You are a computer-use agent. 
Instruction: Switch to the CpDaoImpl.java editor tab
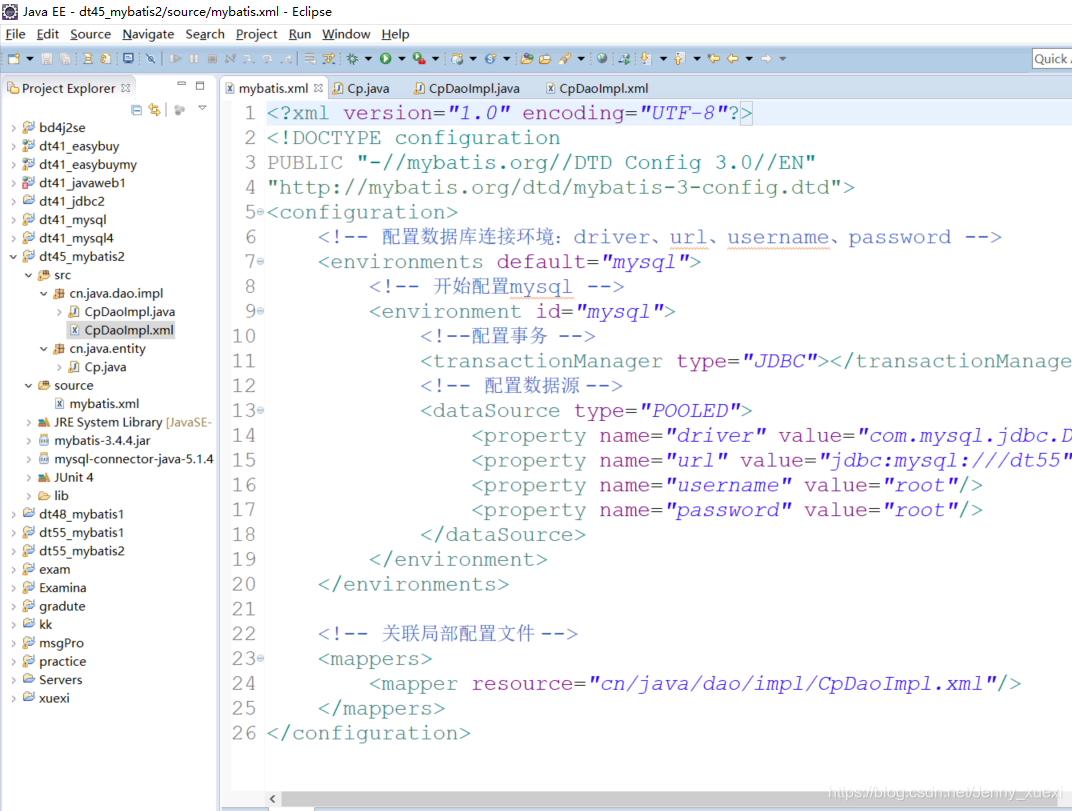point(467,88)
